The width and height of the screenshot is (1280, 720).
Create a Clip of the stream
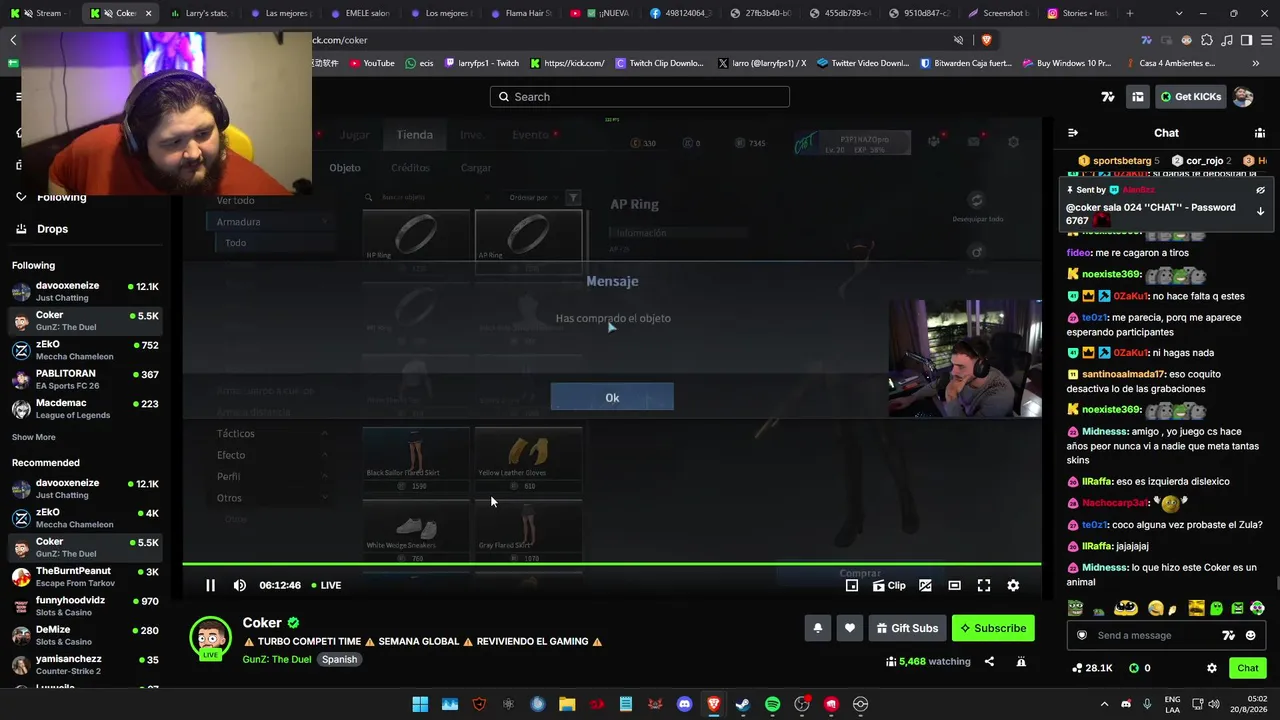[889, 585]
